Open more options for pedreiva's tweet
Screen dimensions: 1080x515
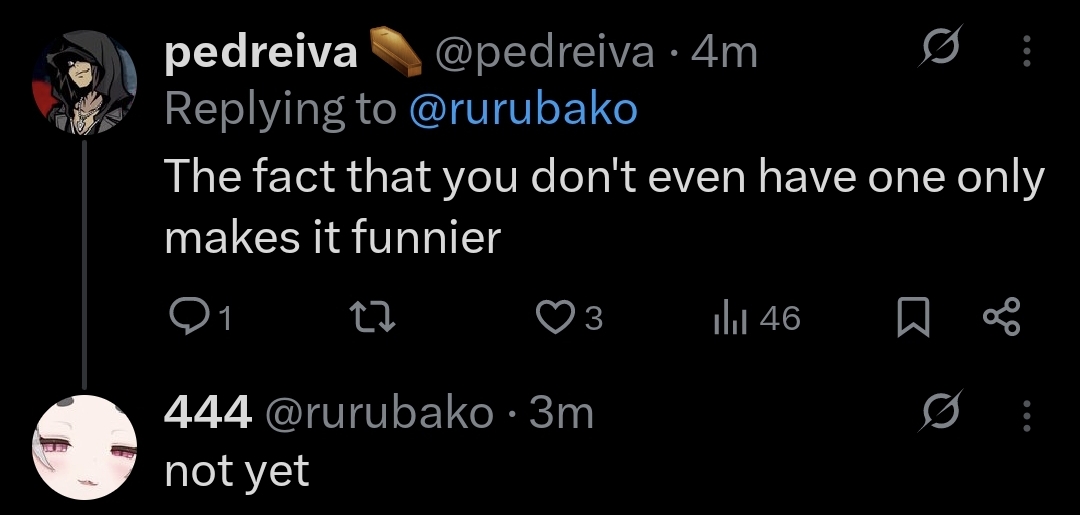tap(1025, 51)
